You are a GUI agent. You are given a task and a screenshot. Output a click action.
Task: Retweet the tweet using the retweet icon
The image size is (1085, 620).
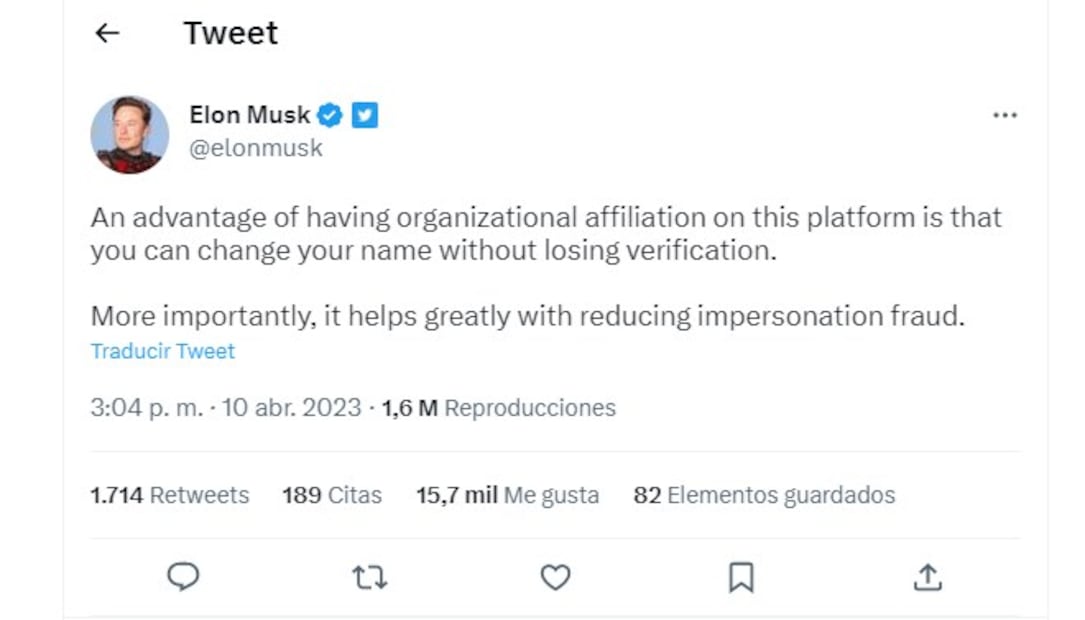(370, 577)
